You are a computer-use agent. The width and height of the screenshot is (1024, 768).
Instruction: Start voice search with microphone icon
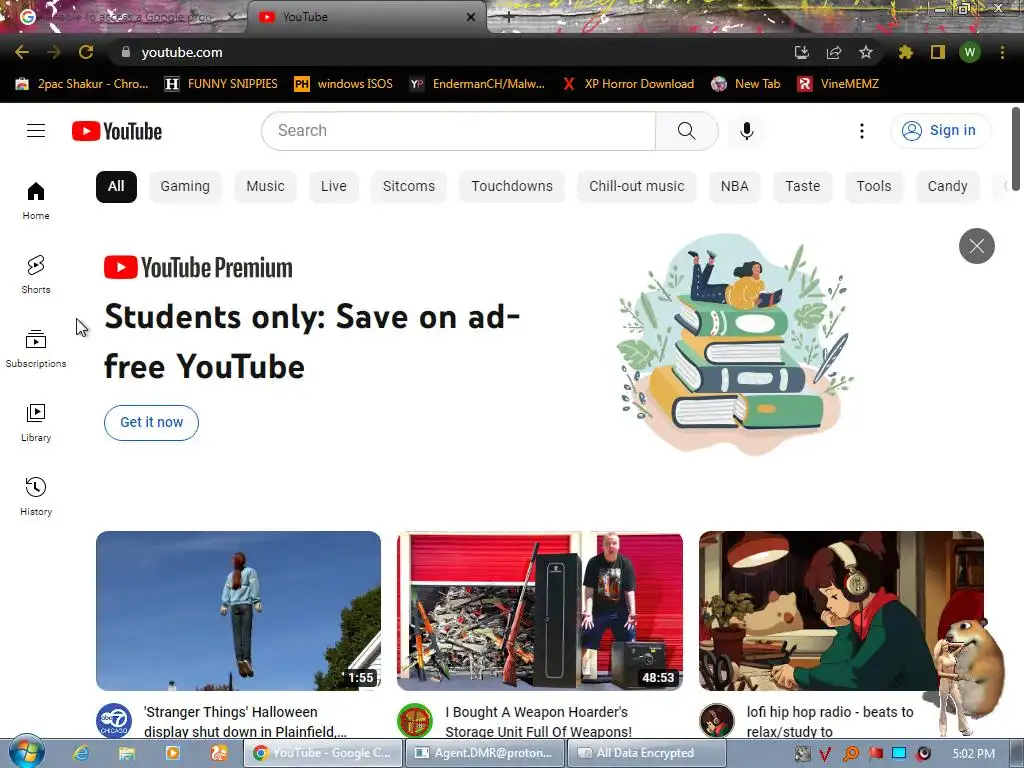746,131
